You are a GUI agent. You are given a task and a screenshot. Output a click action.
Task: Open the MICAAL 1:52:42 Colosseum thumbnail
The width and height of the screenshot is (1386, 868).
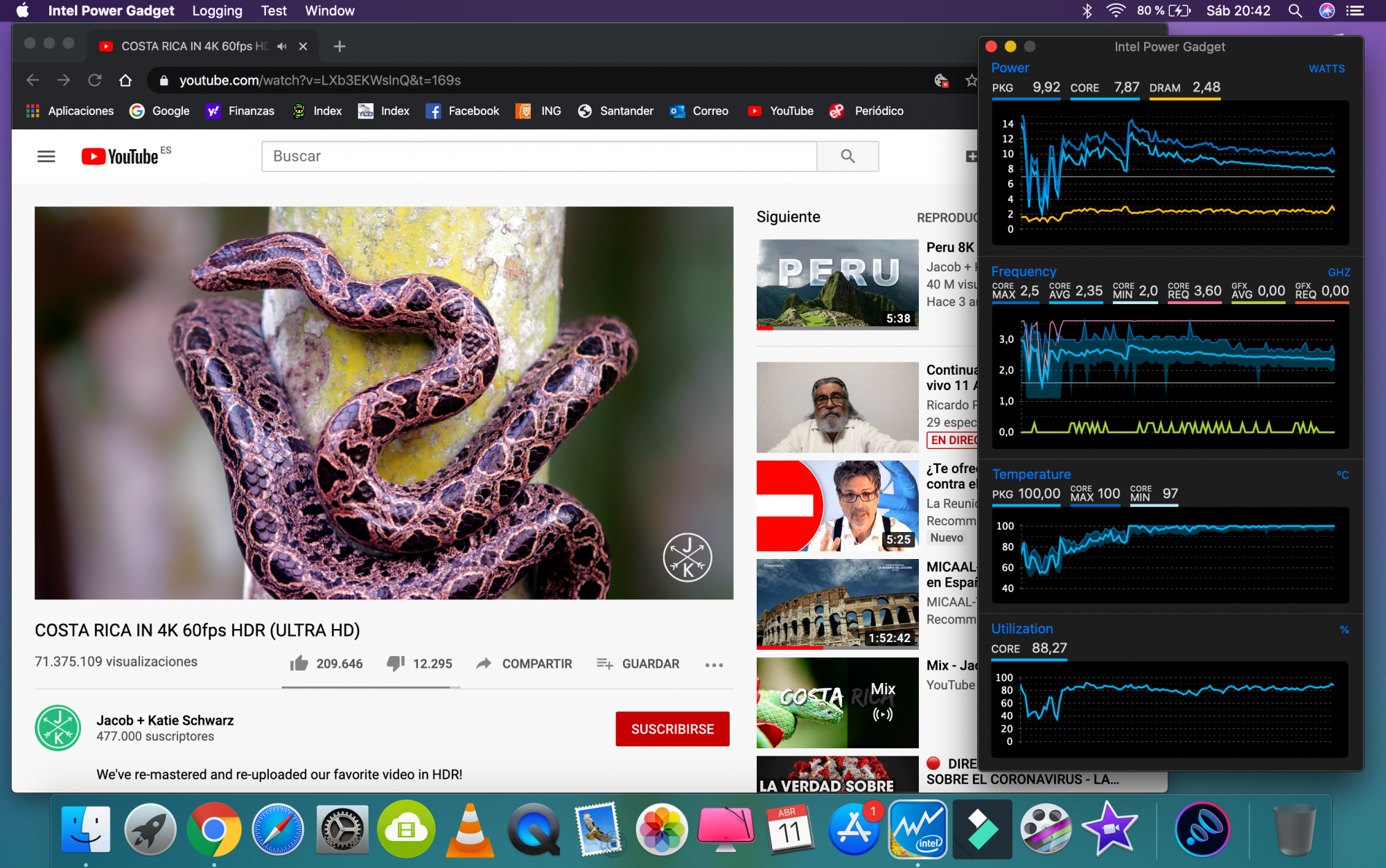point(838,604)
